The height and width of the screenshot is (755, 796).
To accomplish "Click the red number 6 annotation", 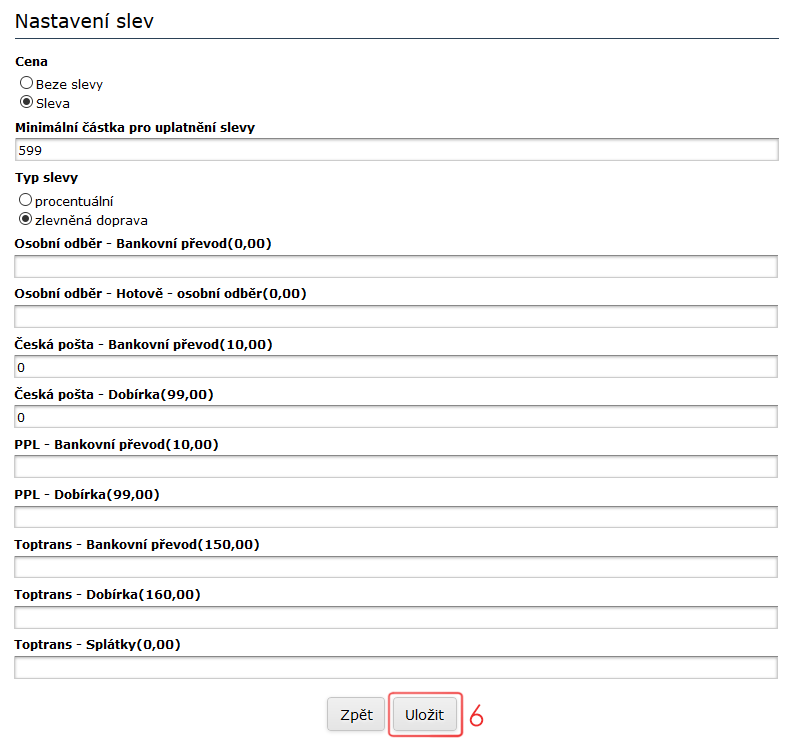I will click(x=477, y=716).
